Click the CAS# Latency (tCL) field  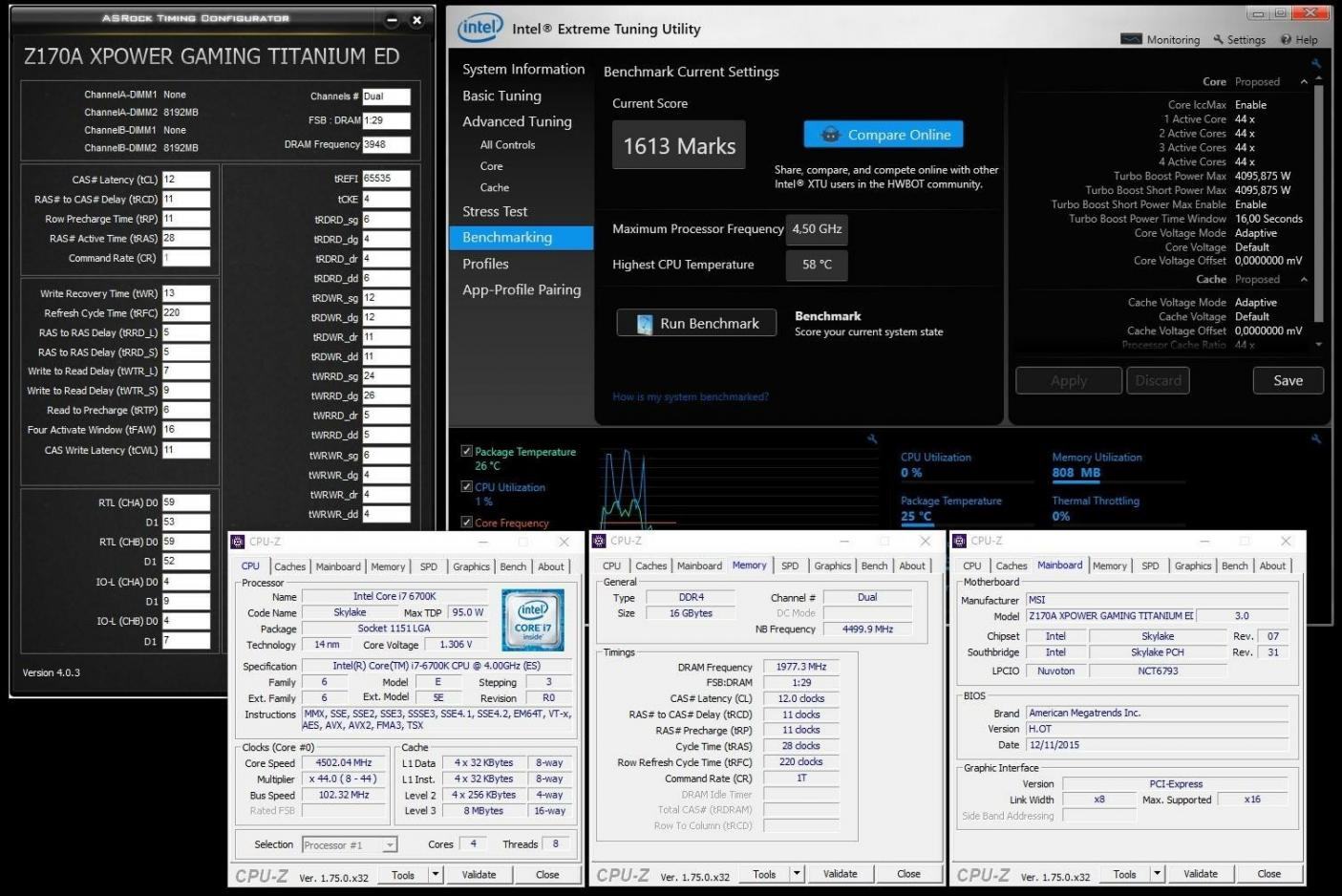coord(185,180)
